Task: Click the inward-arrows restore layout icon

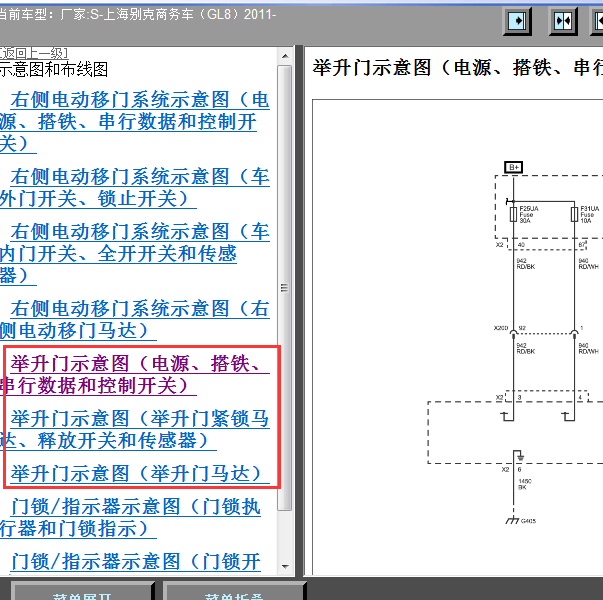Action: [563, 21]
